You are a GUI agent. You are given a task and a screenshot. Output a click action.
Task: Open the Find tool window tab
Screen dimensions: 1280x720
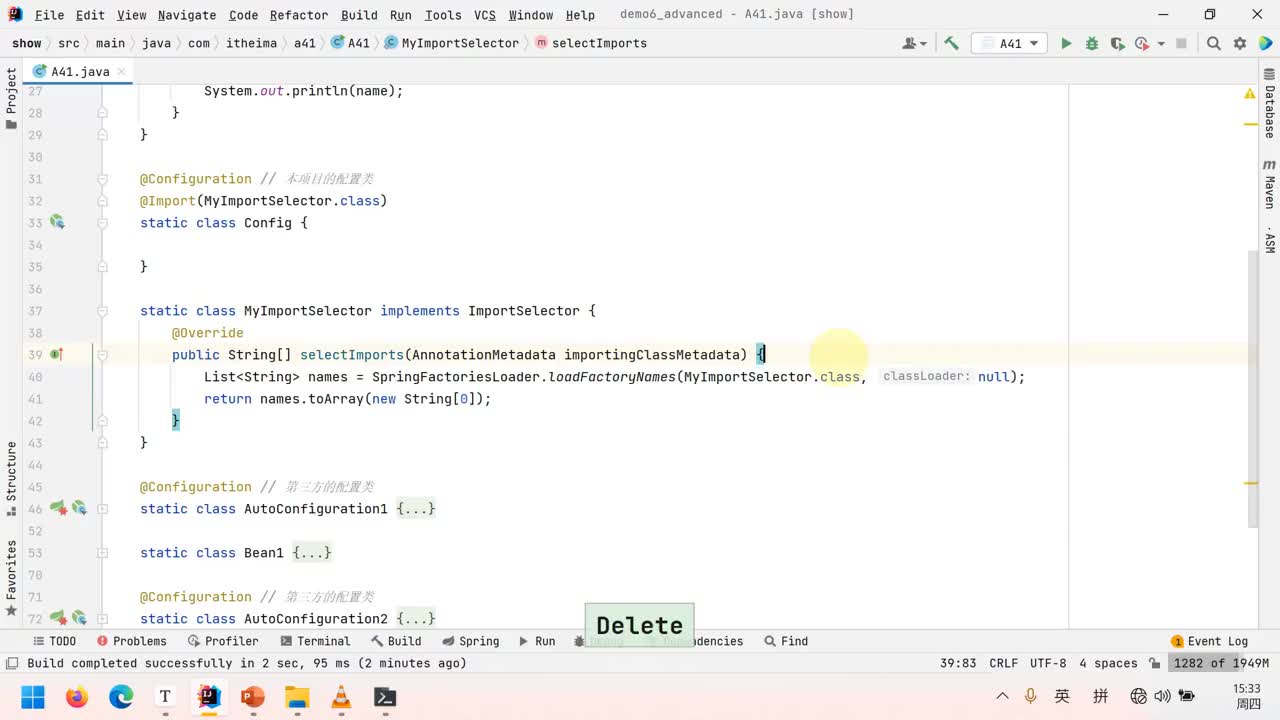pyautogui.click(x=786, y=641)
